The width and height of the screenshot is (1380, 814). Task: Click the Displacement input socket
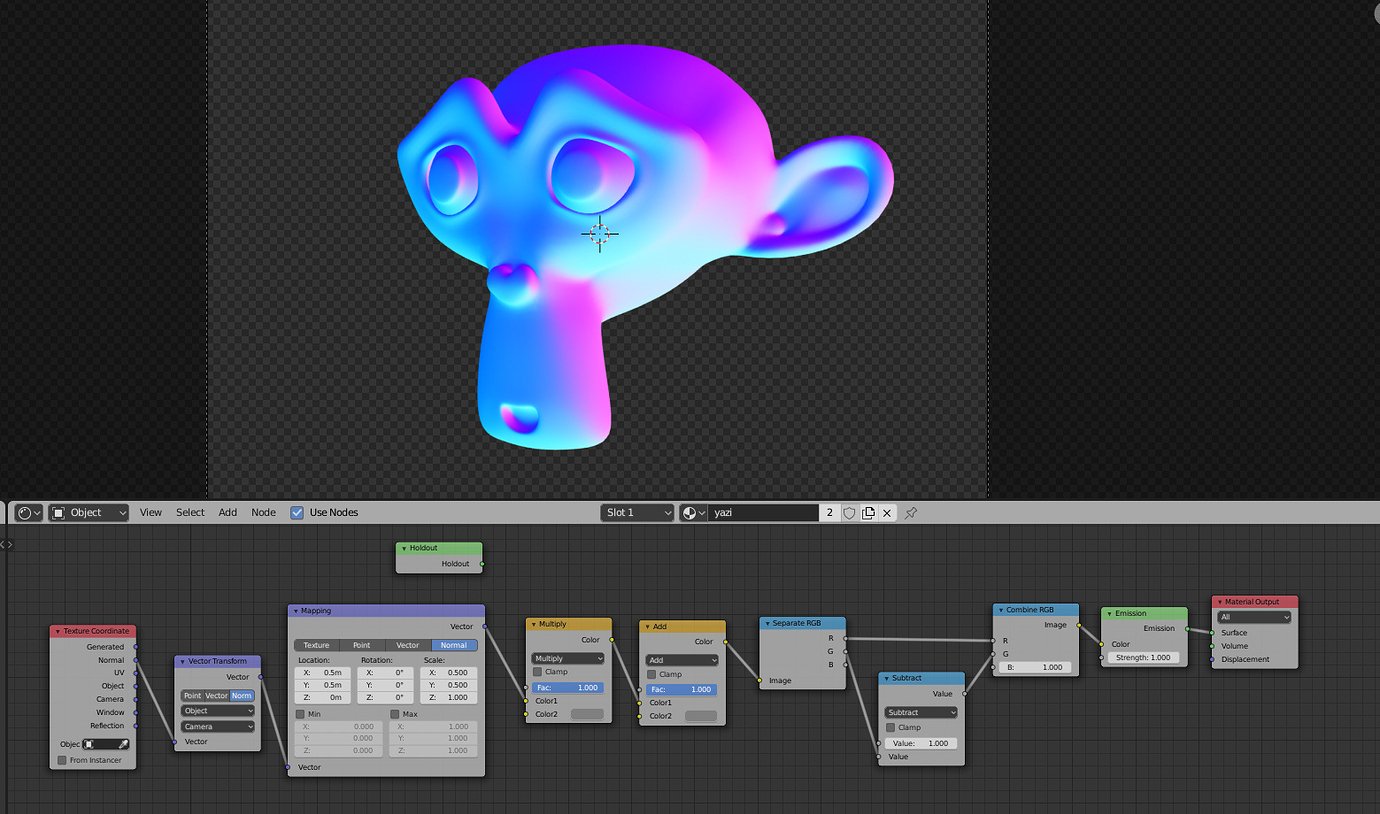pos(1212,659)
